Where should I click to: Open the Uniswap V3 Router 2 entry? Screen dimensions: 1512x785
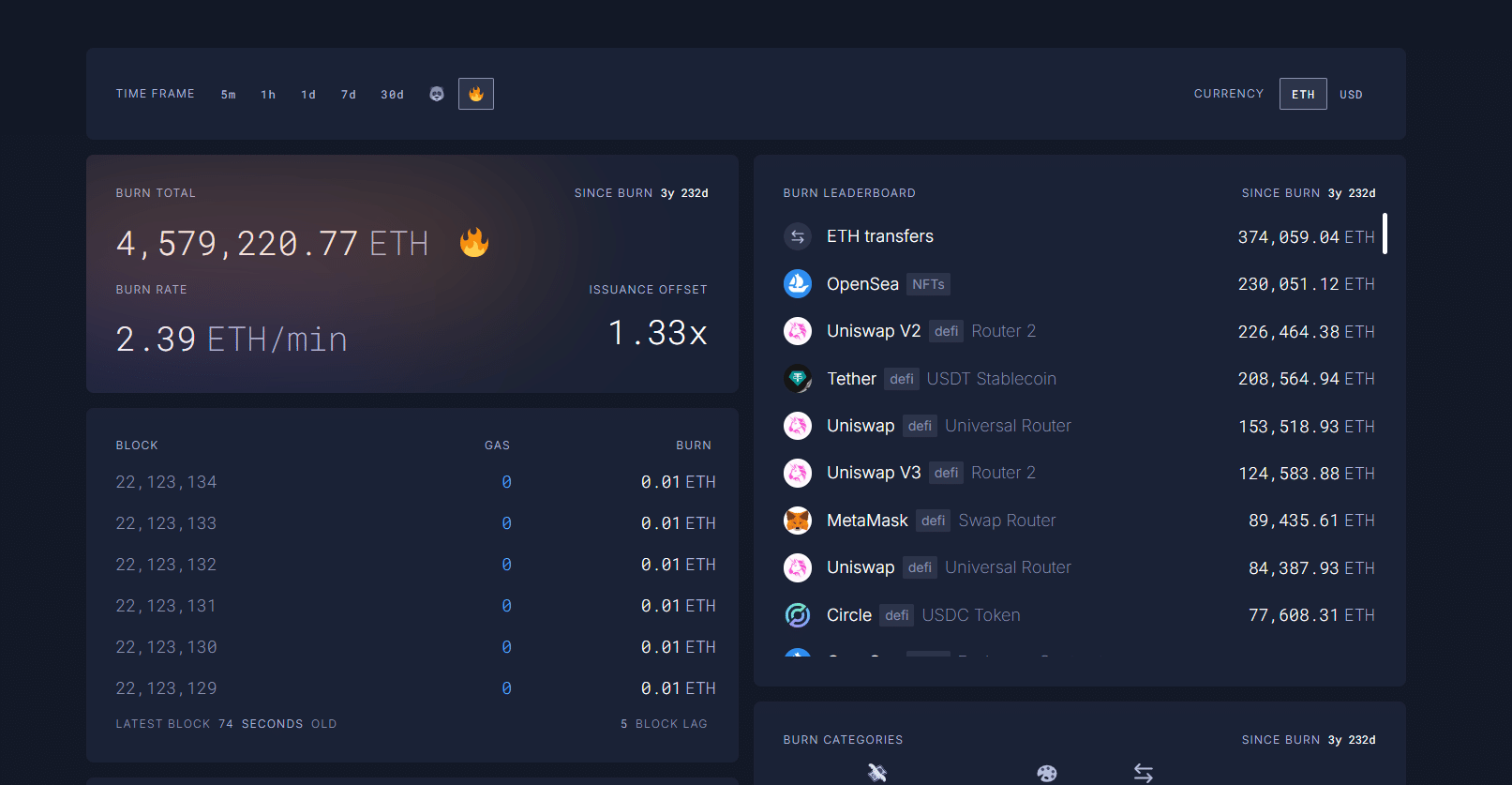pos(1079,473)
